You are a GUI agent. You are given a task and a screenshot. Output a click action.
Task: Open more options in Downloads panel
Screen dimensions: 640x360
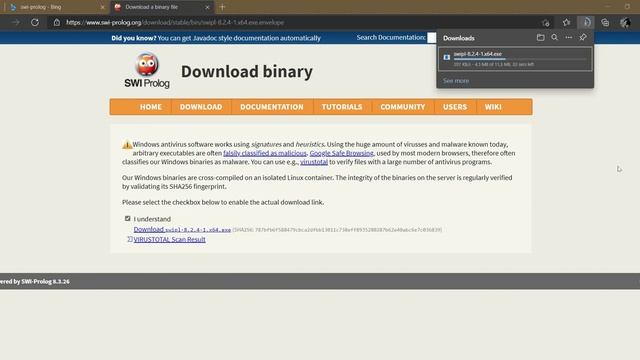click(x=569, y=38)
